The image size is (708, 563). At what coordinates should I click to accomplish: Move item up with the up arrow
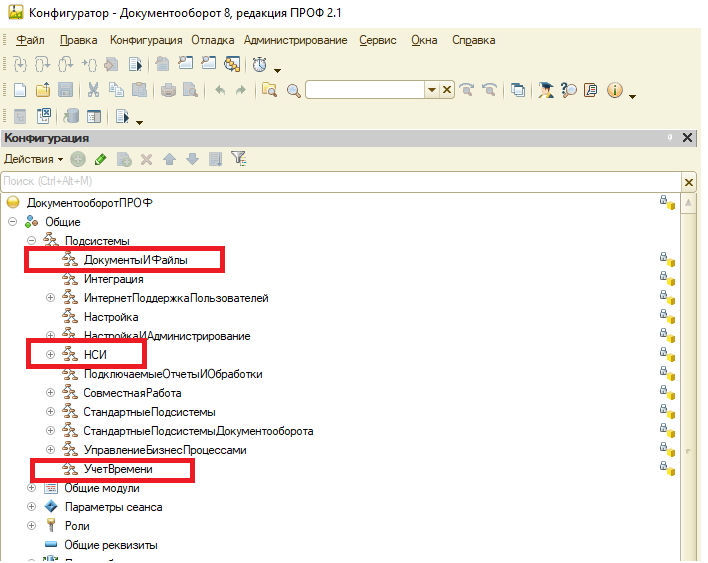pos(169,159)
